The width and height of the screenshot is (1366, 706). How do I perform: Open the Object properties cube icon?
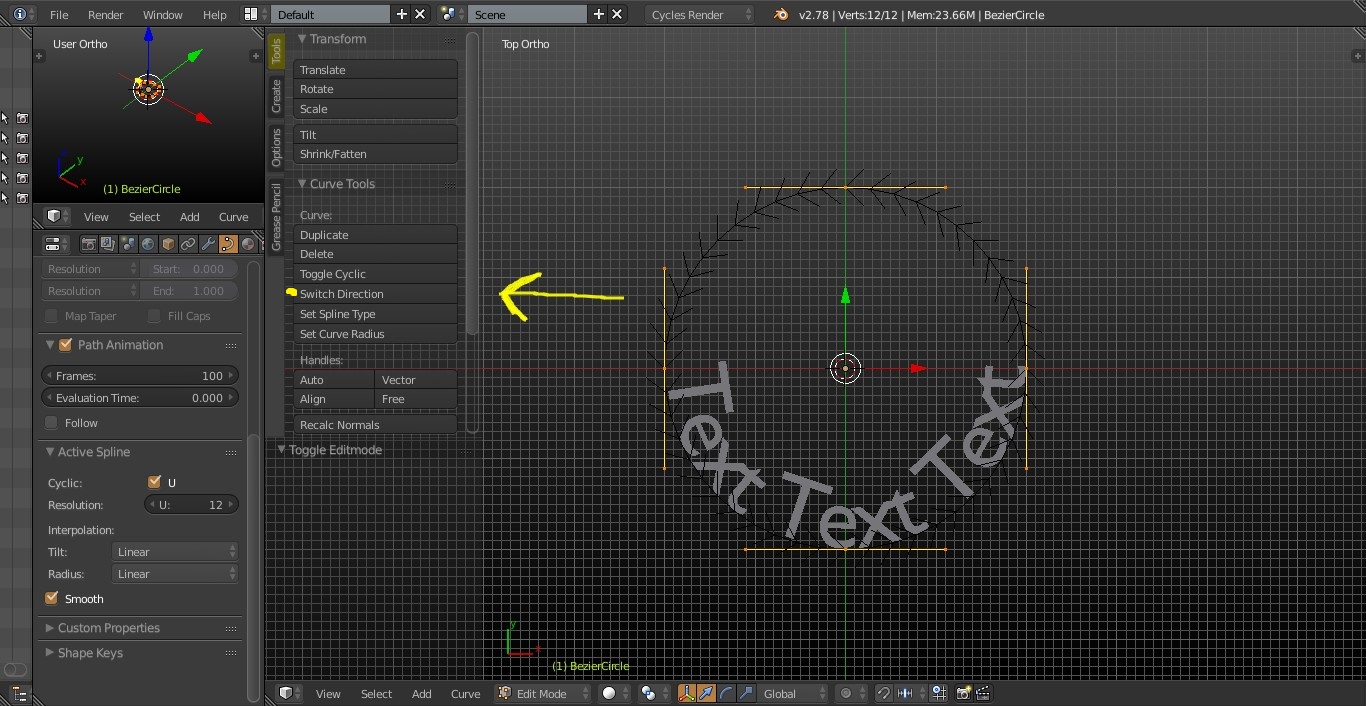[168, 244]
